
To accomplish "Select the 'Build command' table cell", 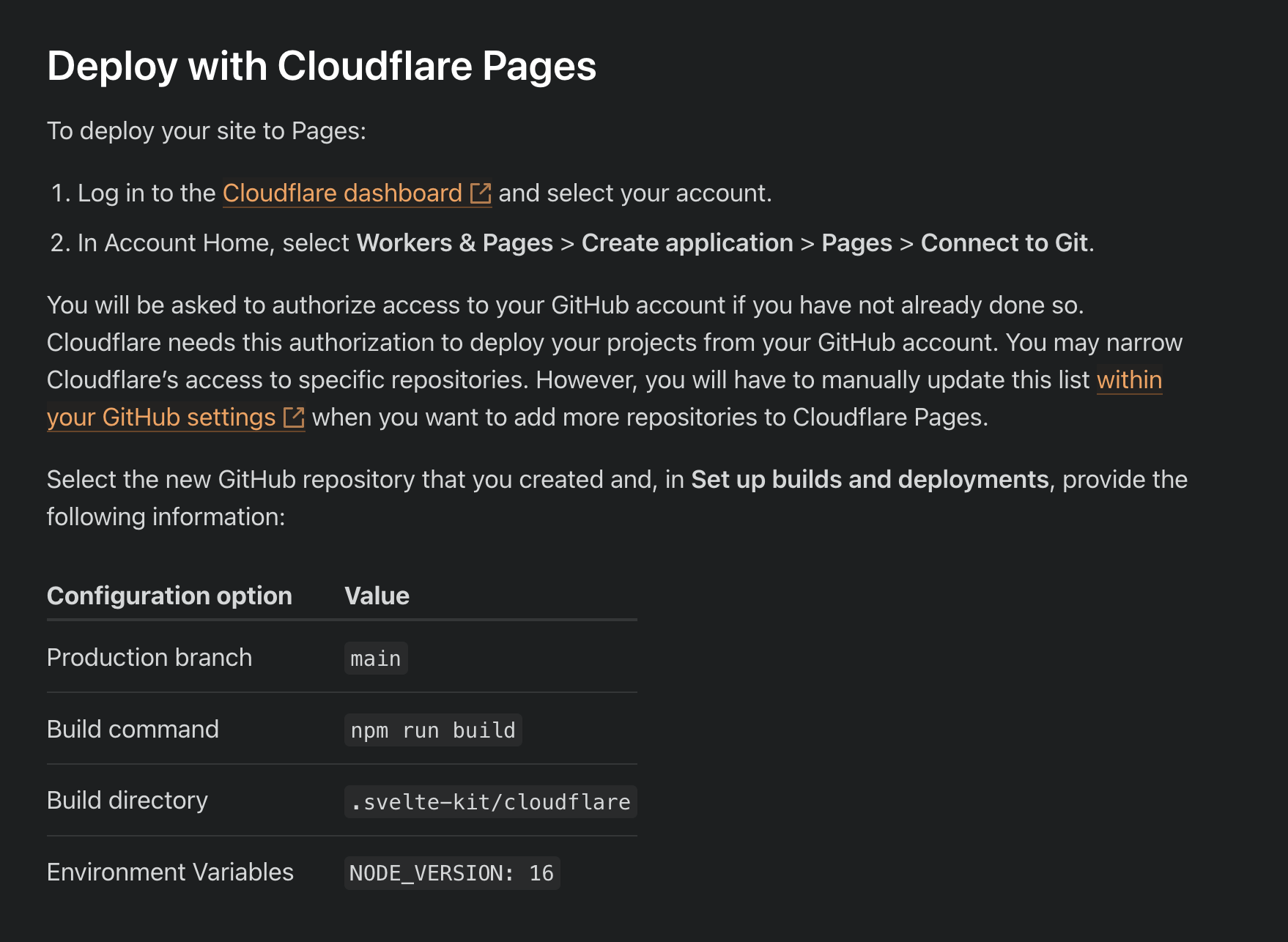I will click(133, 730).
